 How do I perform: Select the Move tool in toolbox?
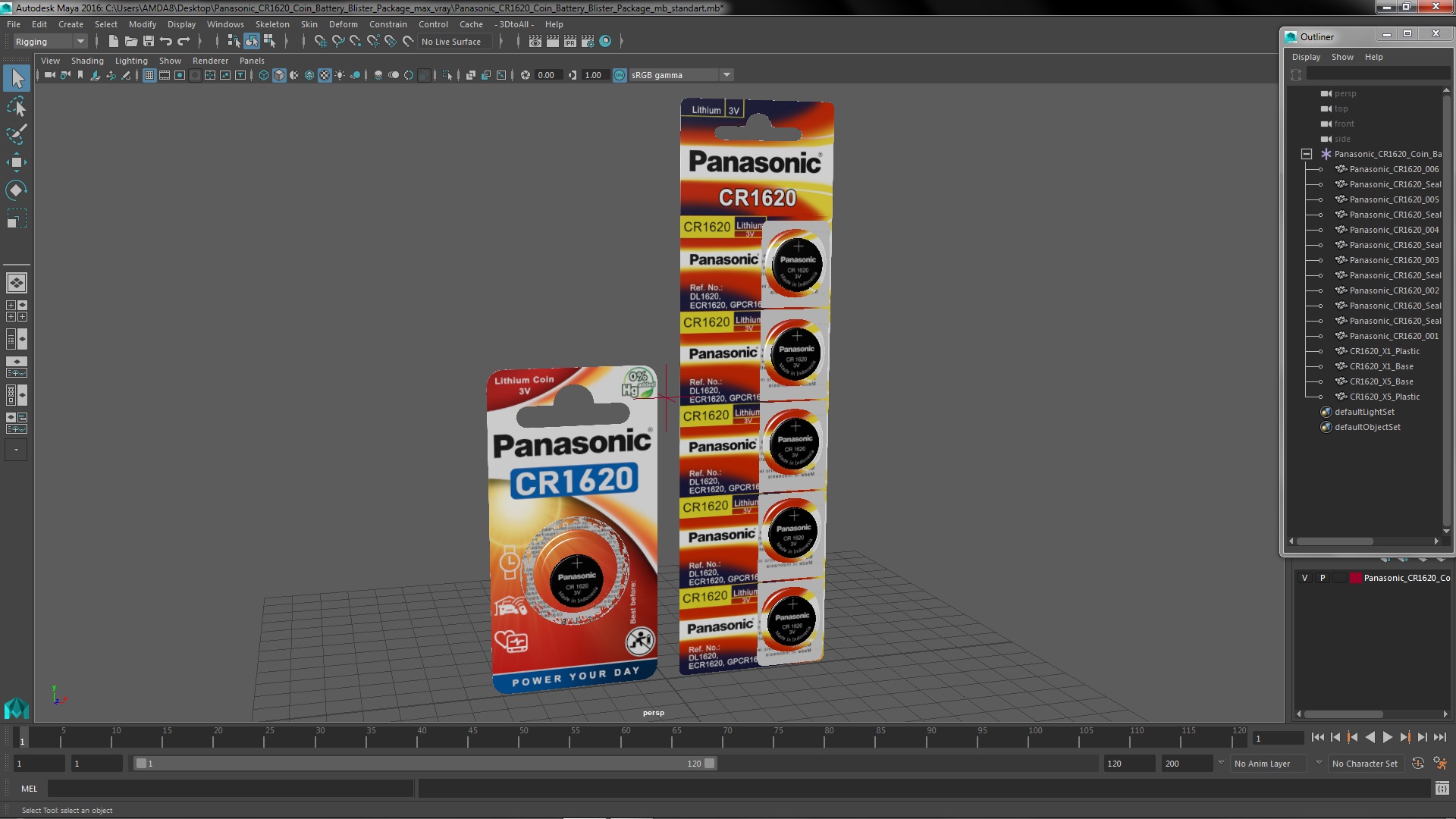(17, 162)
